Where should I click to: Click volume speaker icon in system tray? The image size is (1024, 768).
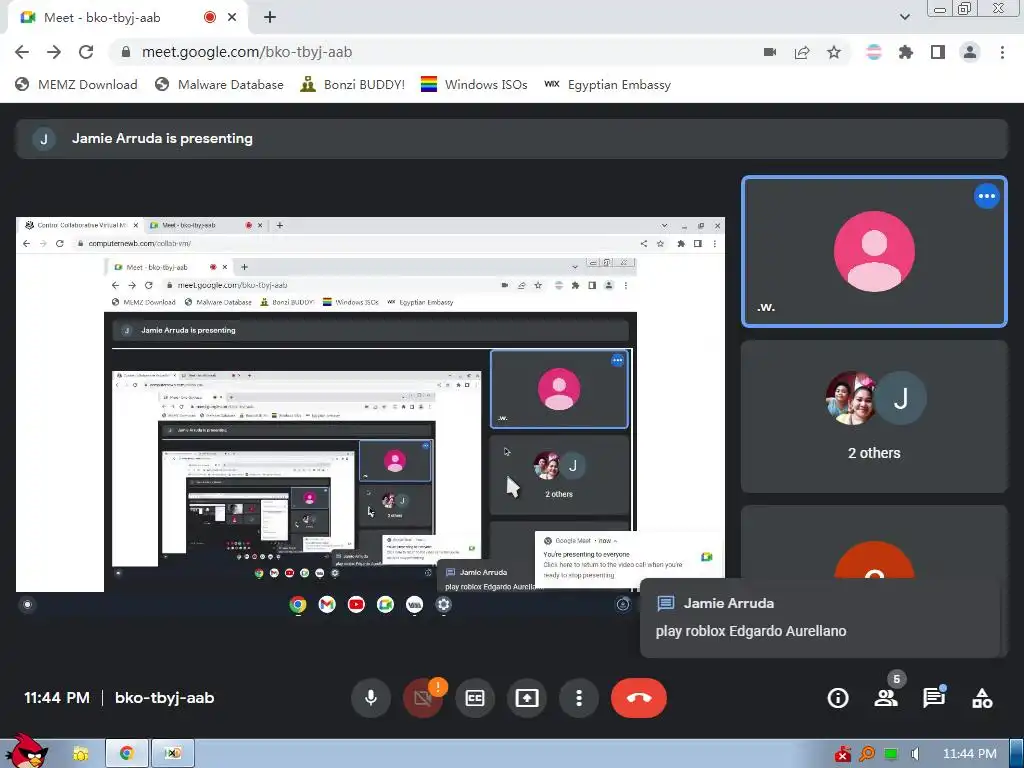tap(916, 754)
